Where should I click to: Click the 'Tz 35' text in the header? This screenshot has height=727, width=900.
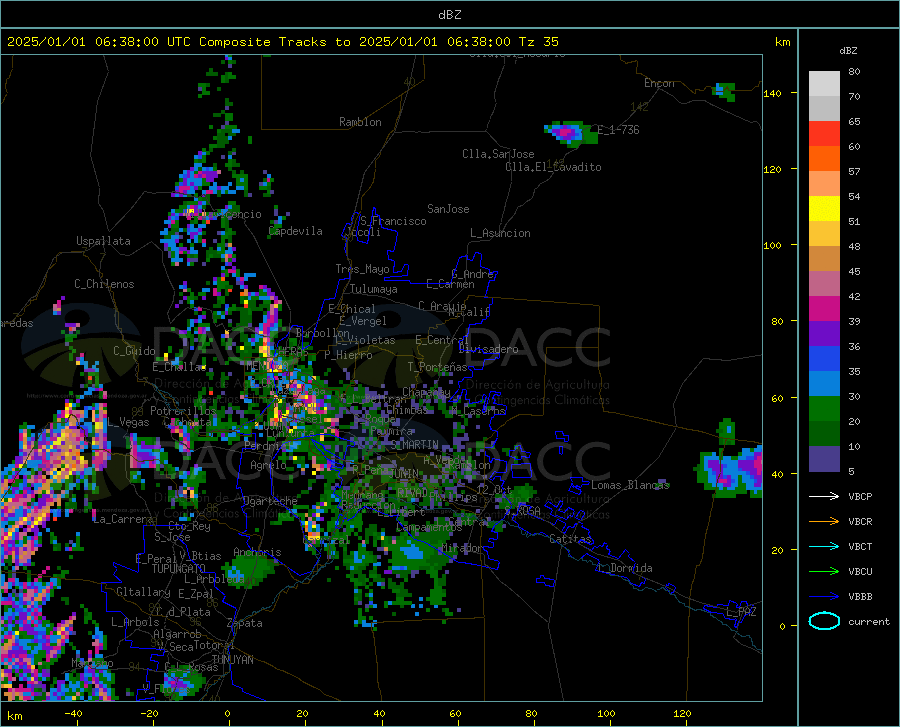tap(538, 42)
